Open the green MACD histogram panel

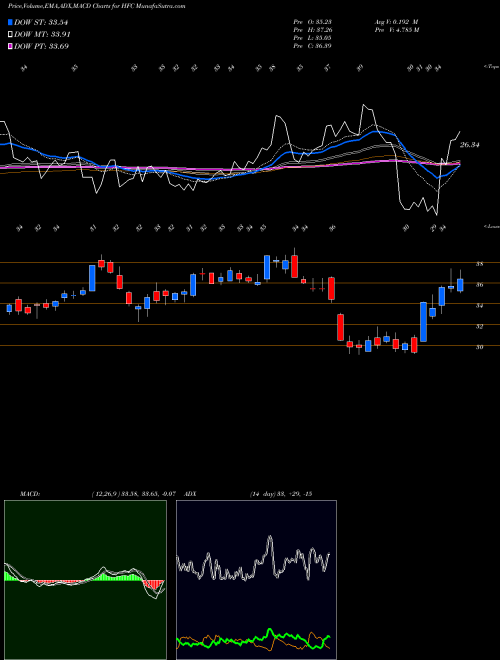tap(85, 580)
